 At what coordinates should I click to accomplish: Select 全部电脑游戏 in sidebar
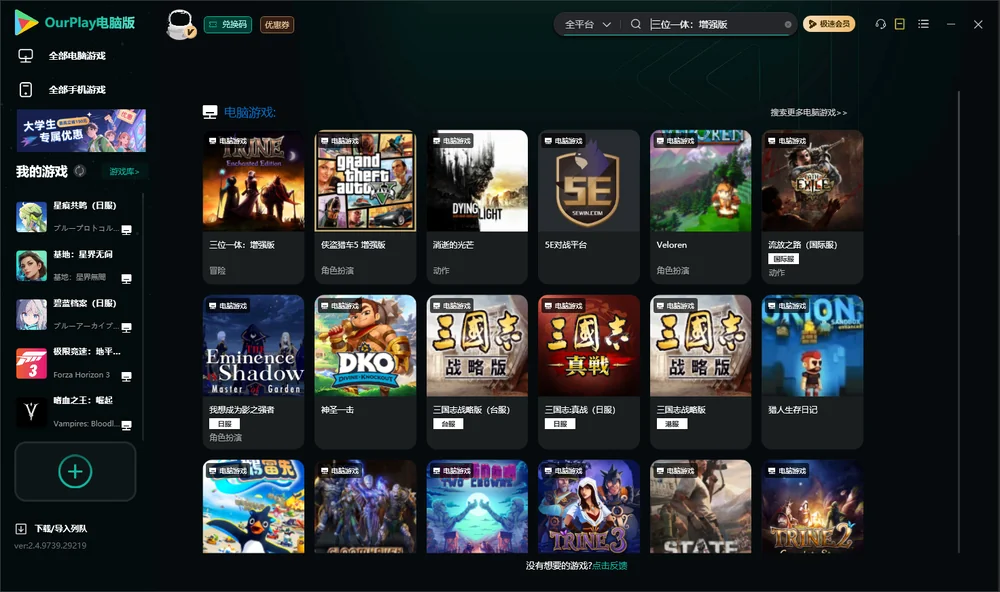[x=77, y=56]
